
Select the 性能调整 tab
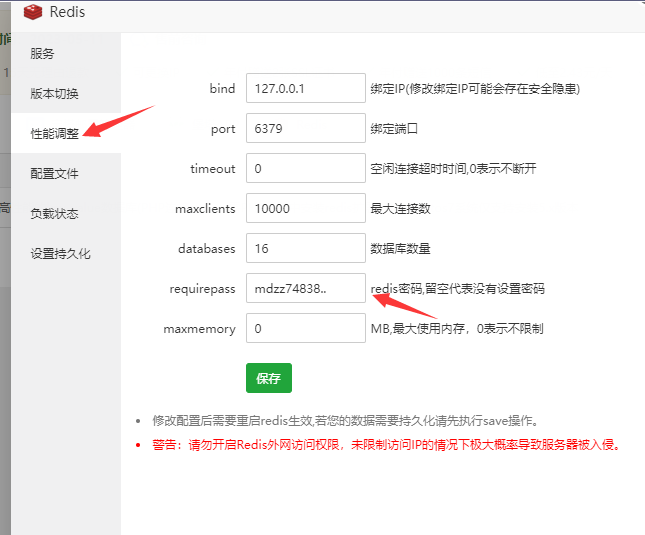click(66, 133)
